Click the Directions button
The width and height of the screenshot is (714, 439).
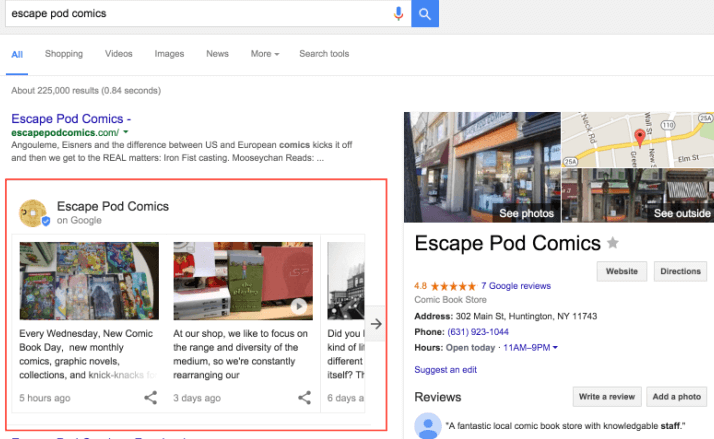click(679, 271)
